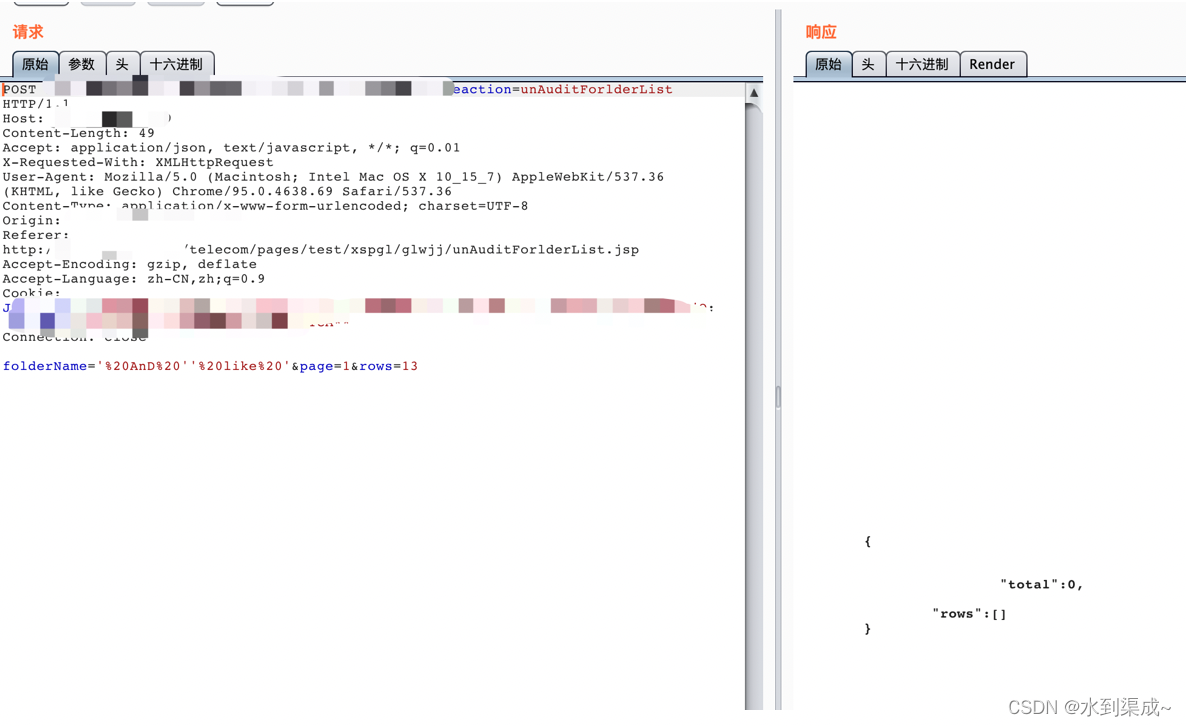Click the Origin header line
Viewport: 1186px width, 726px height.
31,220
